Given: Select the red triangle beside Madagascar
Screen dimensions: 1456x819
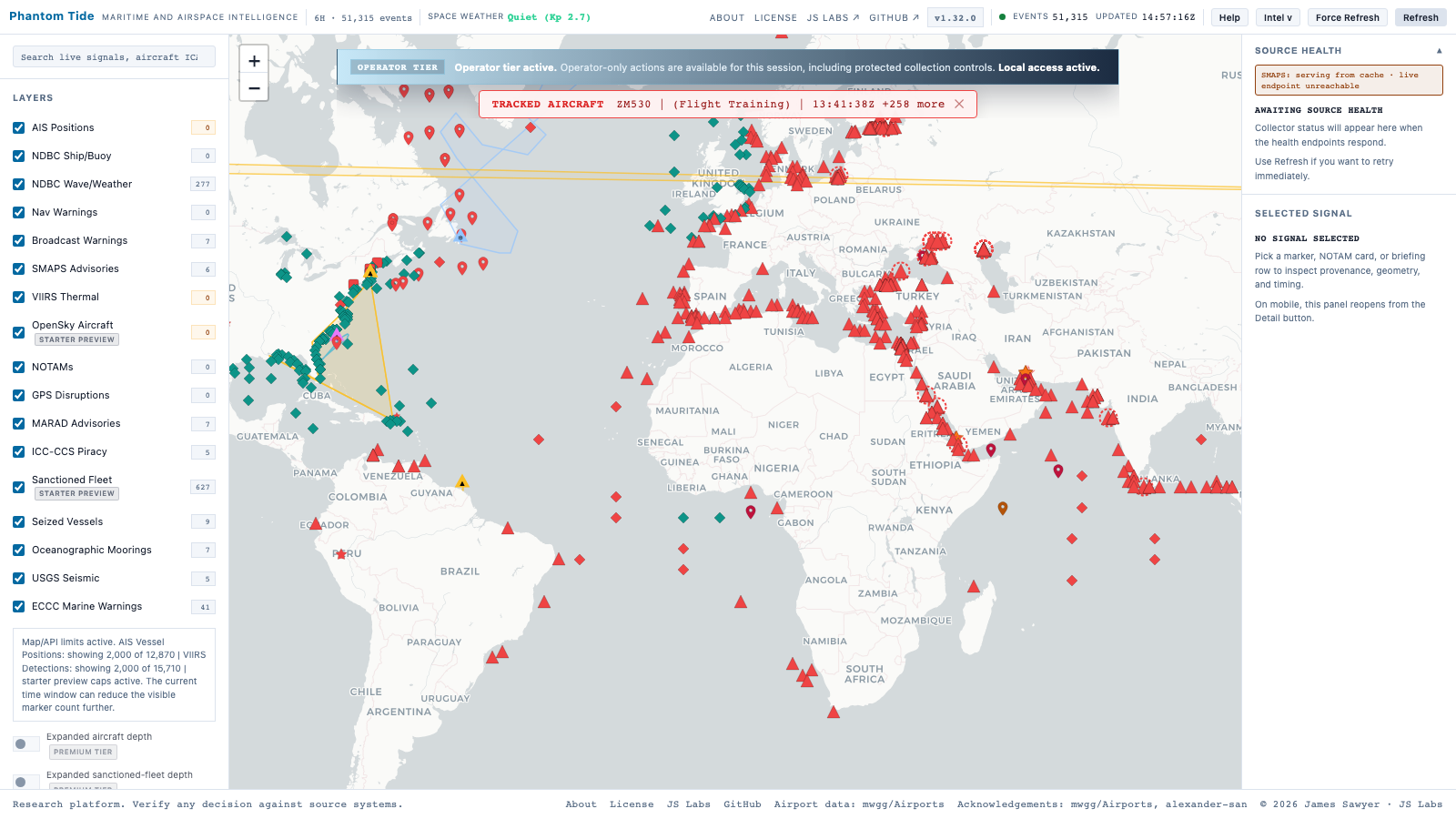Looking at the screenshot, I should coord(974,586).
